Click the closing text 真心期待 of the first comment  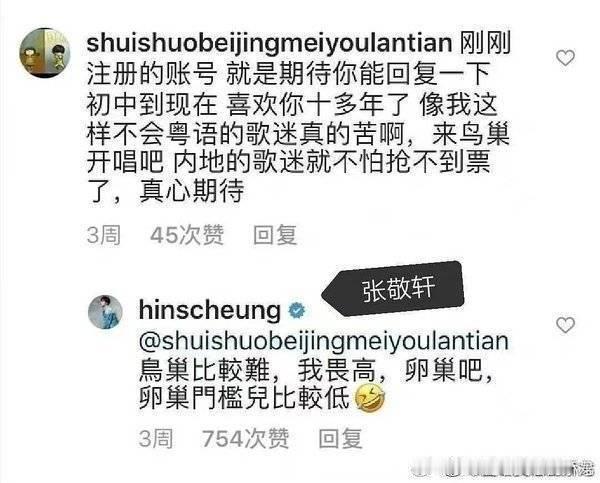(192, 191)
